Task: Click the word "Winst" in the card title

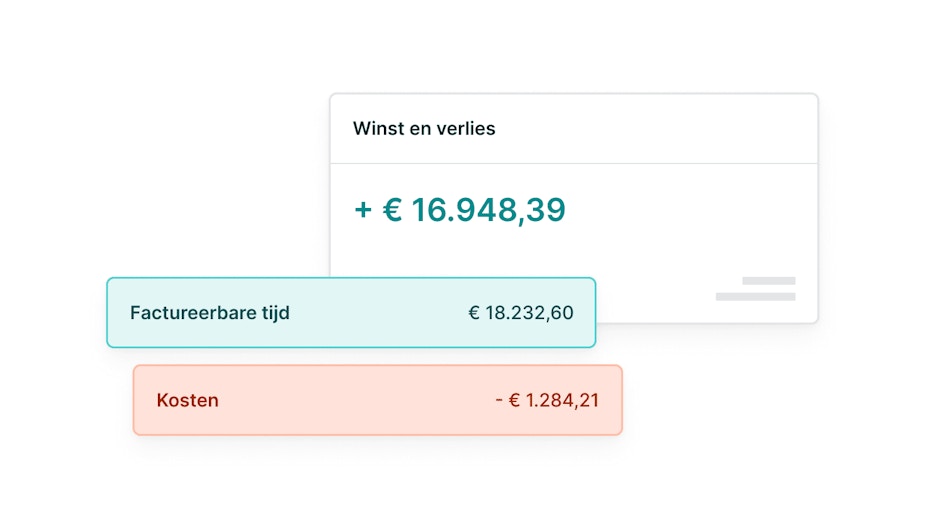Action: click(x=377, y=129)
